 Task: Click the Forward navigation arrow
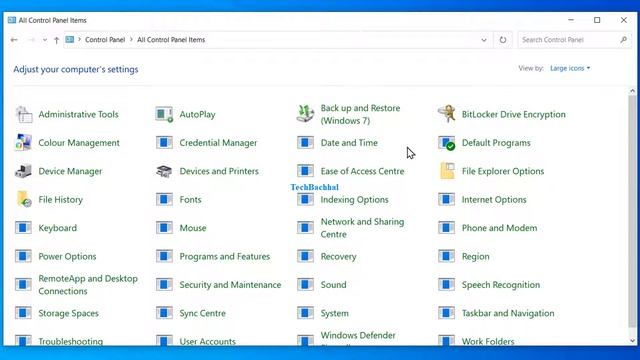(31, 40)
